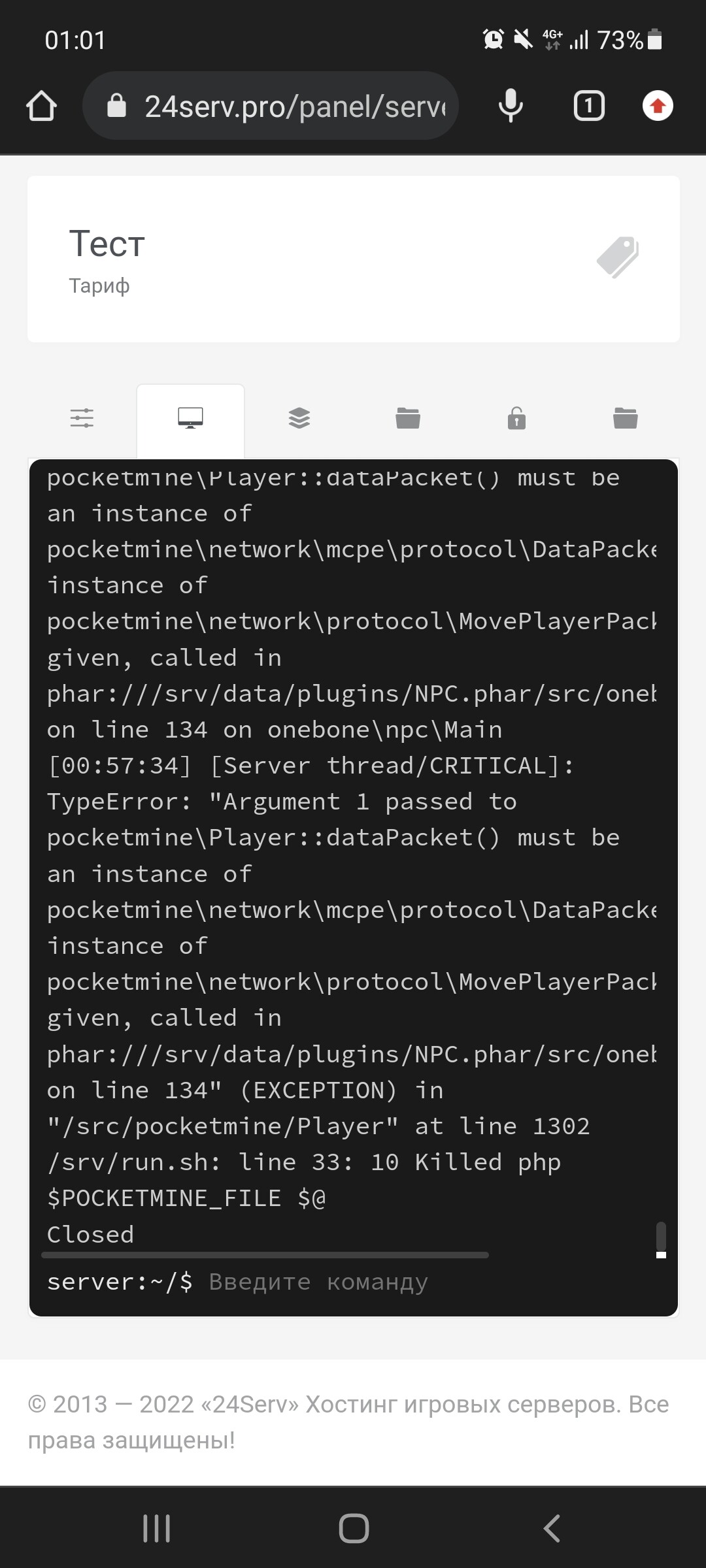Screen dimensions: 706x1568
Task: Open the settings sliders tab
Action: (x=82, y=417)
